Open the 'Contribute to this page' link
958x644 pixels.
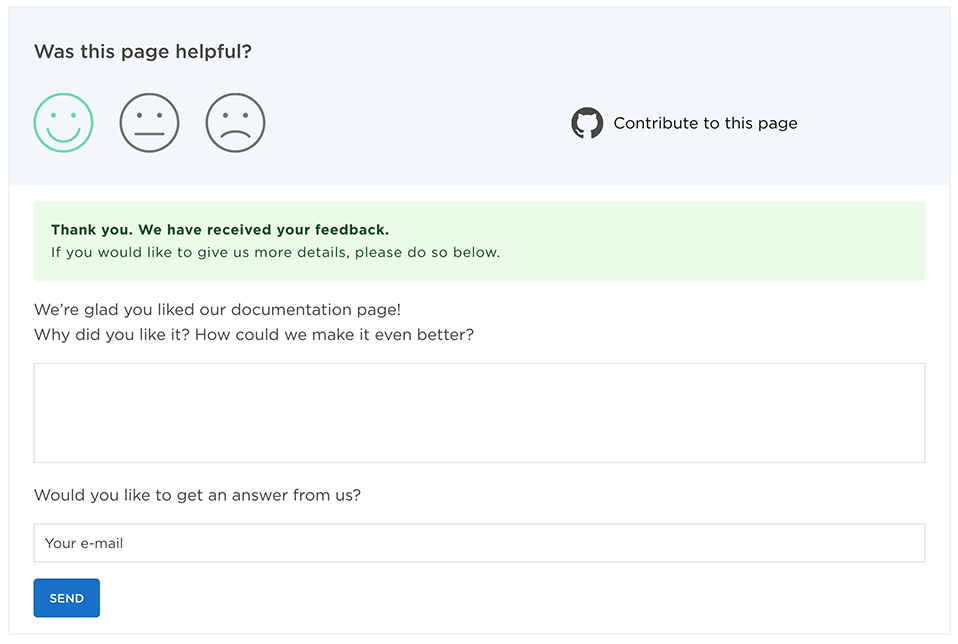(x=706, y=123)
